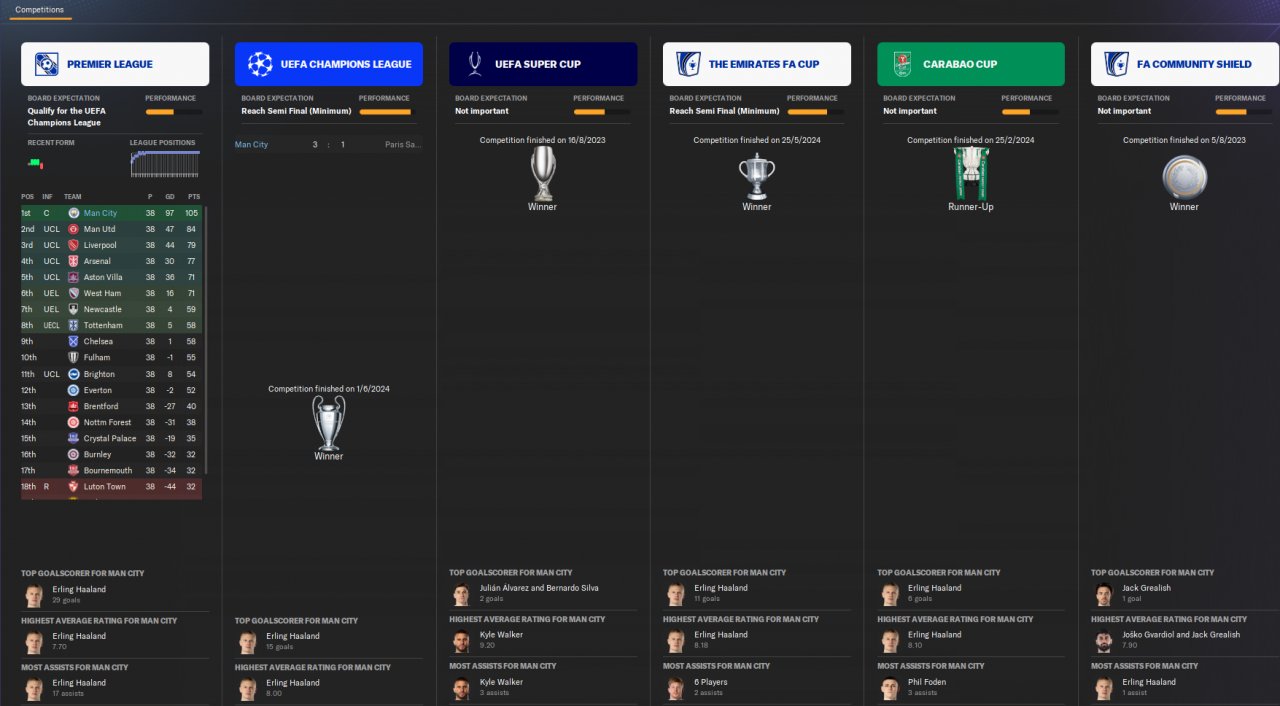This screenshot has height=706, width=1280.
Task: Click the Man Utd club badge
Action: [73, 229]
